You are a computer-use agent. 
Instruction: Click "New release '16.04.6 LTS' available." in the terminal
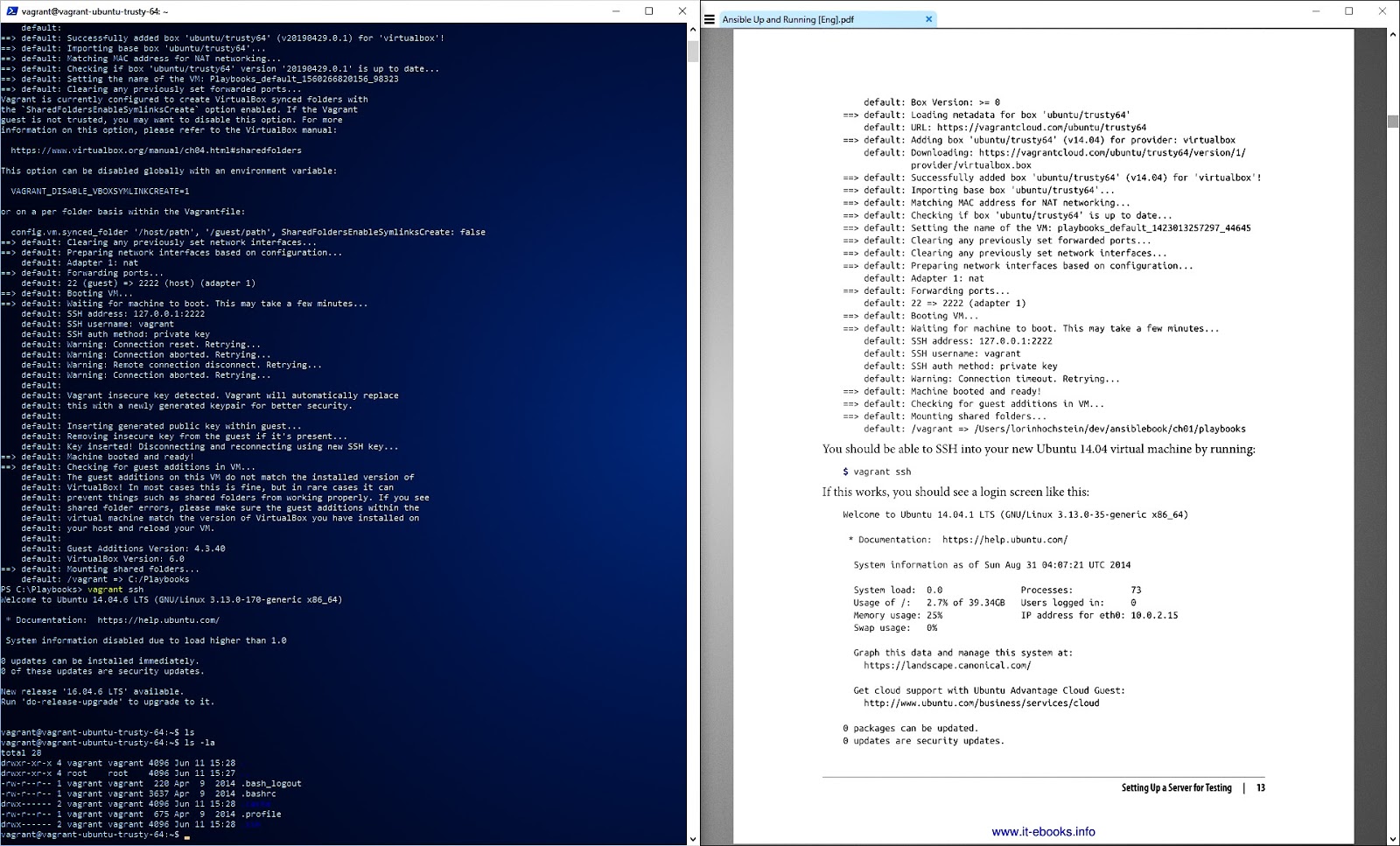click(x=93, y=692)
